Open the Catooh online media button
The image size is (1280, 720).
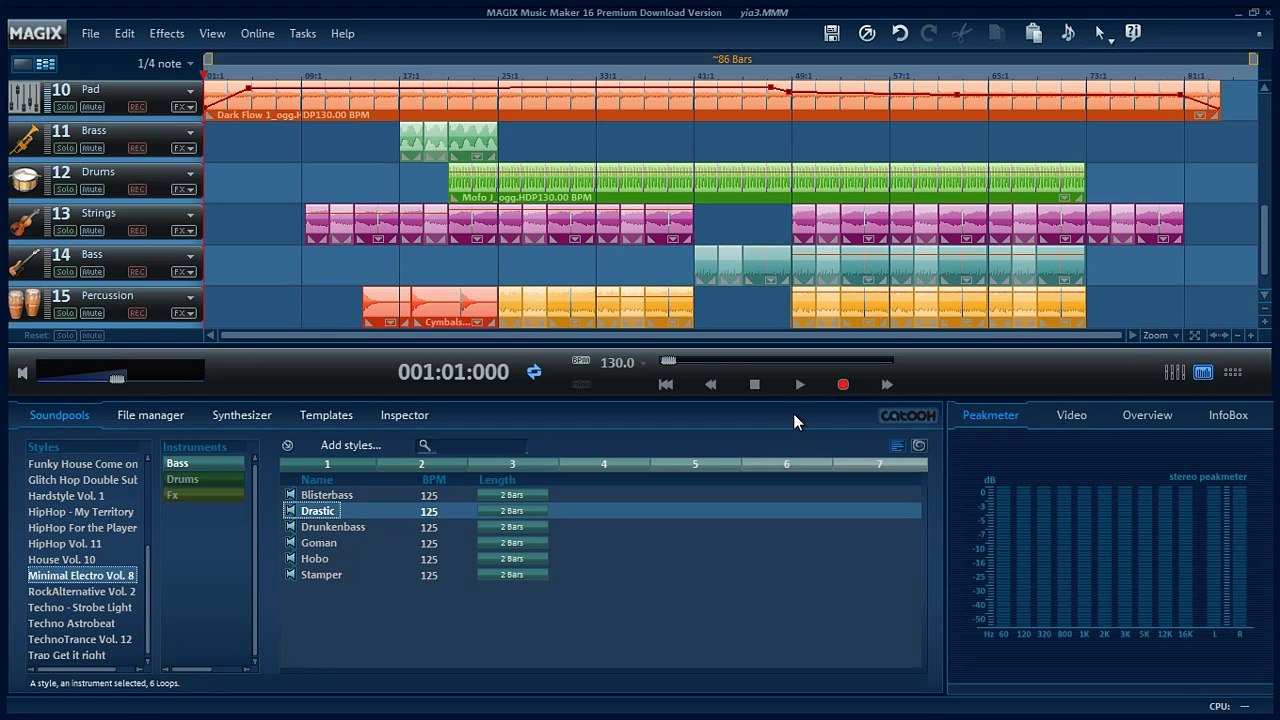pyautogui.click(x=908, y=415)
